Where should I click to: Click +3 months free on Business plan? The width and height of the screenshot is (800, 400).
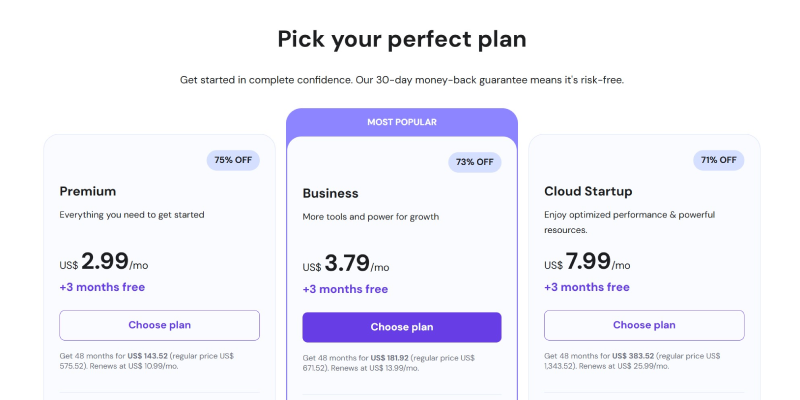pyautogui.click(x=345, y=289)
